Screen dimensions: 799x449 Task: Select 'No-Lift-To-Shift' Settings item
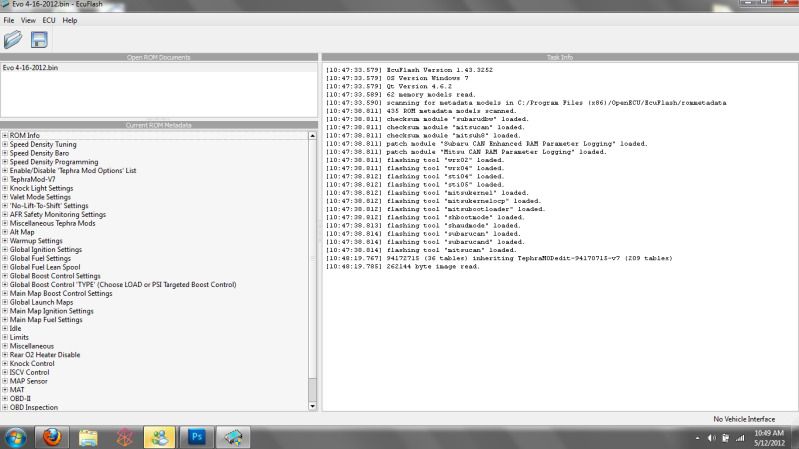tap(49, 205)
